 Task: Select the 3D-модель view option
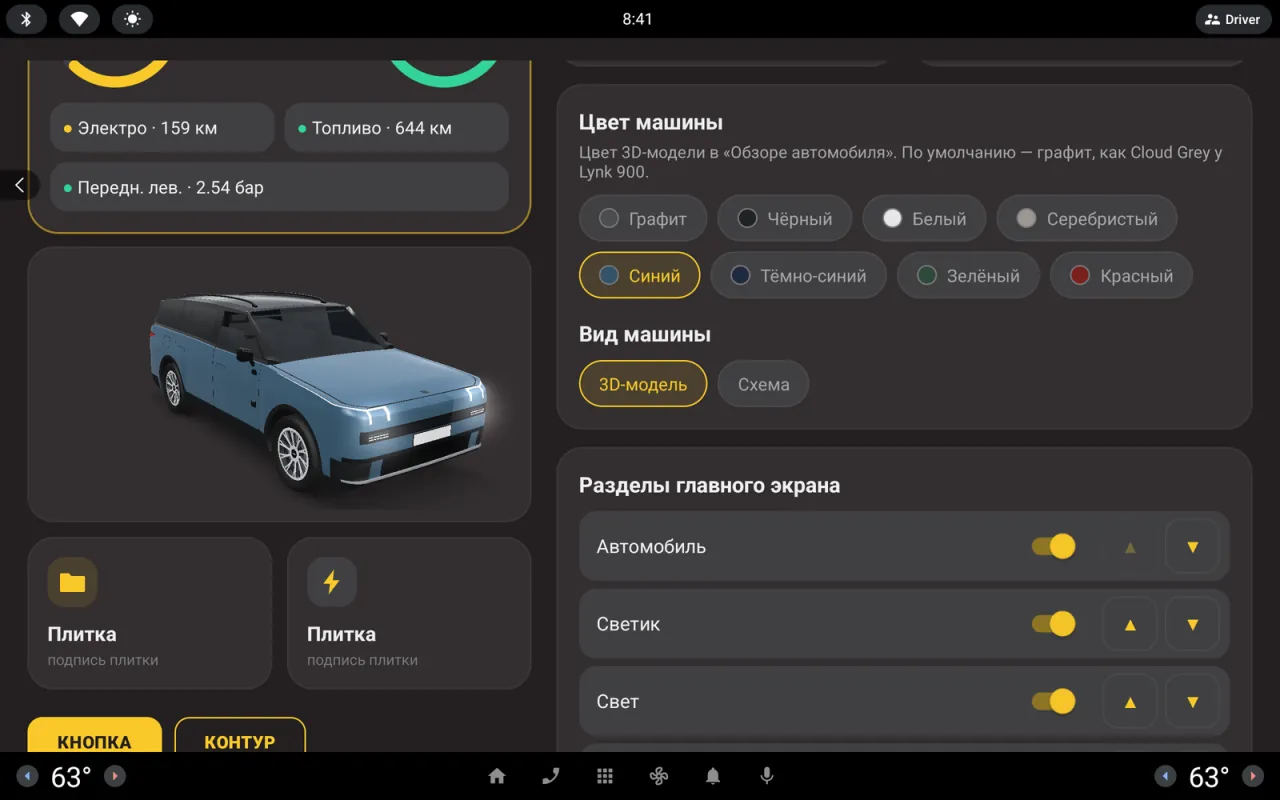pos(643,384)
